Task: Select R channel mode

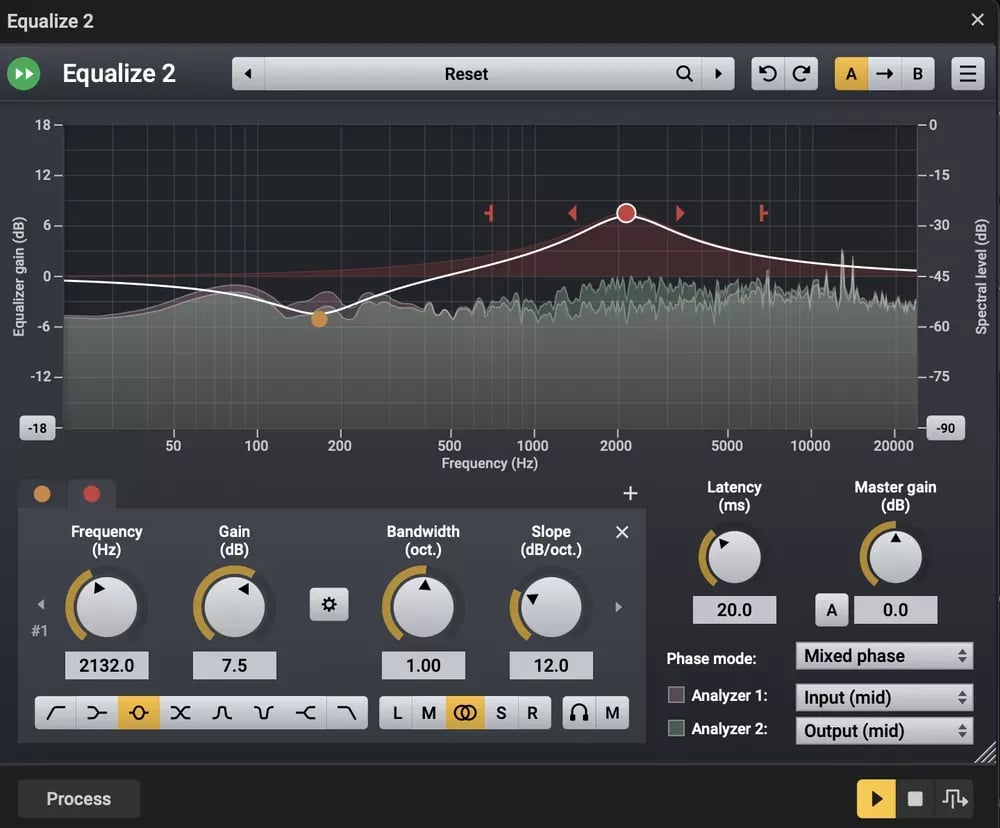Action: pyautogui.click(x=533, y=713)
